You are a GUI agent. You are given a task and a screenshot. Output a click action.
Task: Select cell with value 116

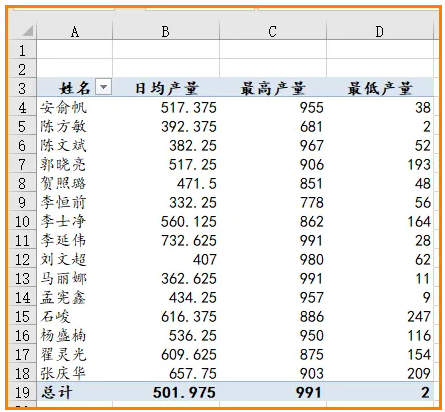[x=380, y=335]
